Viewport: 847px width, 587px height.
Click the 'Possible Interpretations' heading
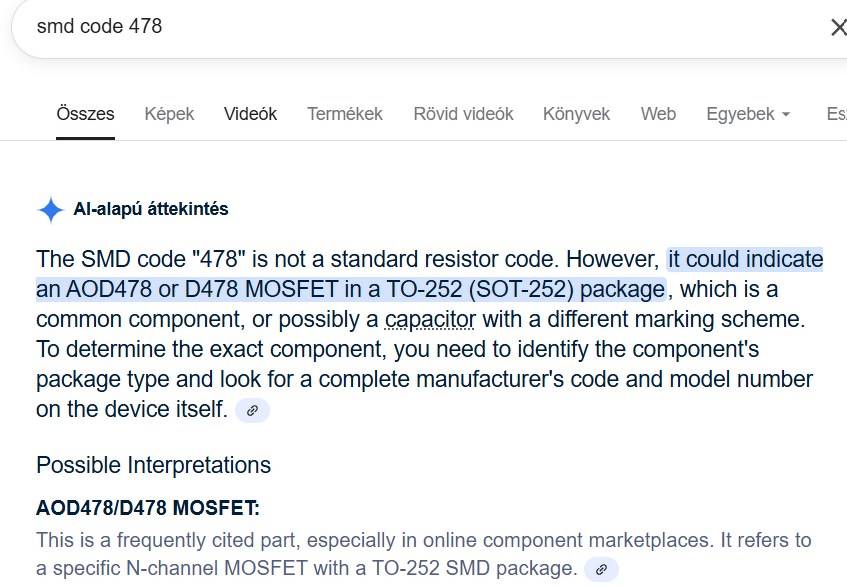pyautogui.click(x=153, y=465)
